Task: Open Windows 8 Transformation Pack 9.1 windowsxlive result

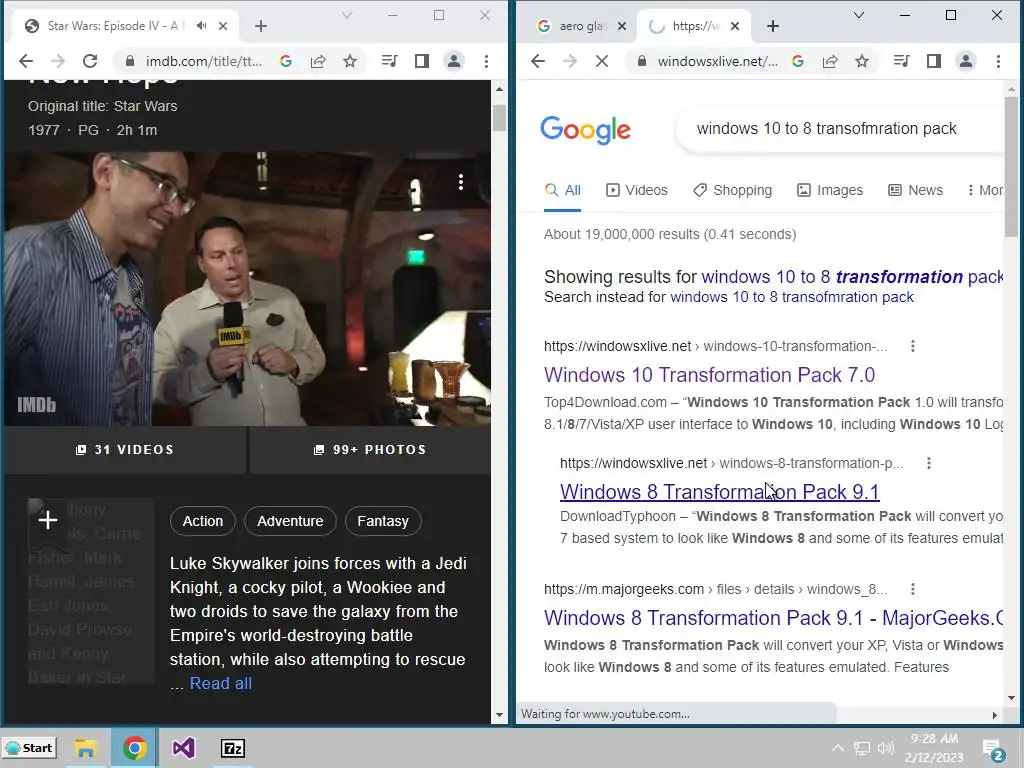Action: point(720,492)
